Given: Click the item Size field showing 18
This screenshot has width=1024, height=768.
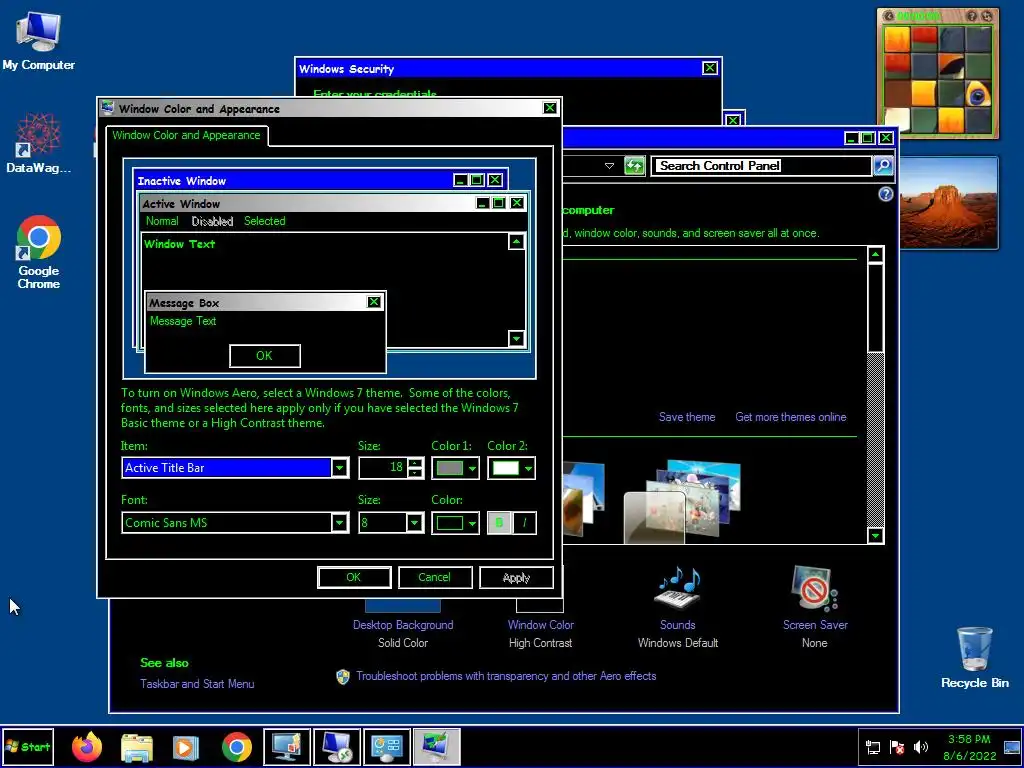Looking at the screenshot, I should 383,468.
